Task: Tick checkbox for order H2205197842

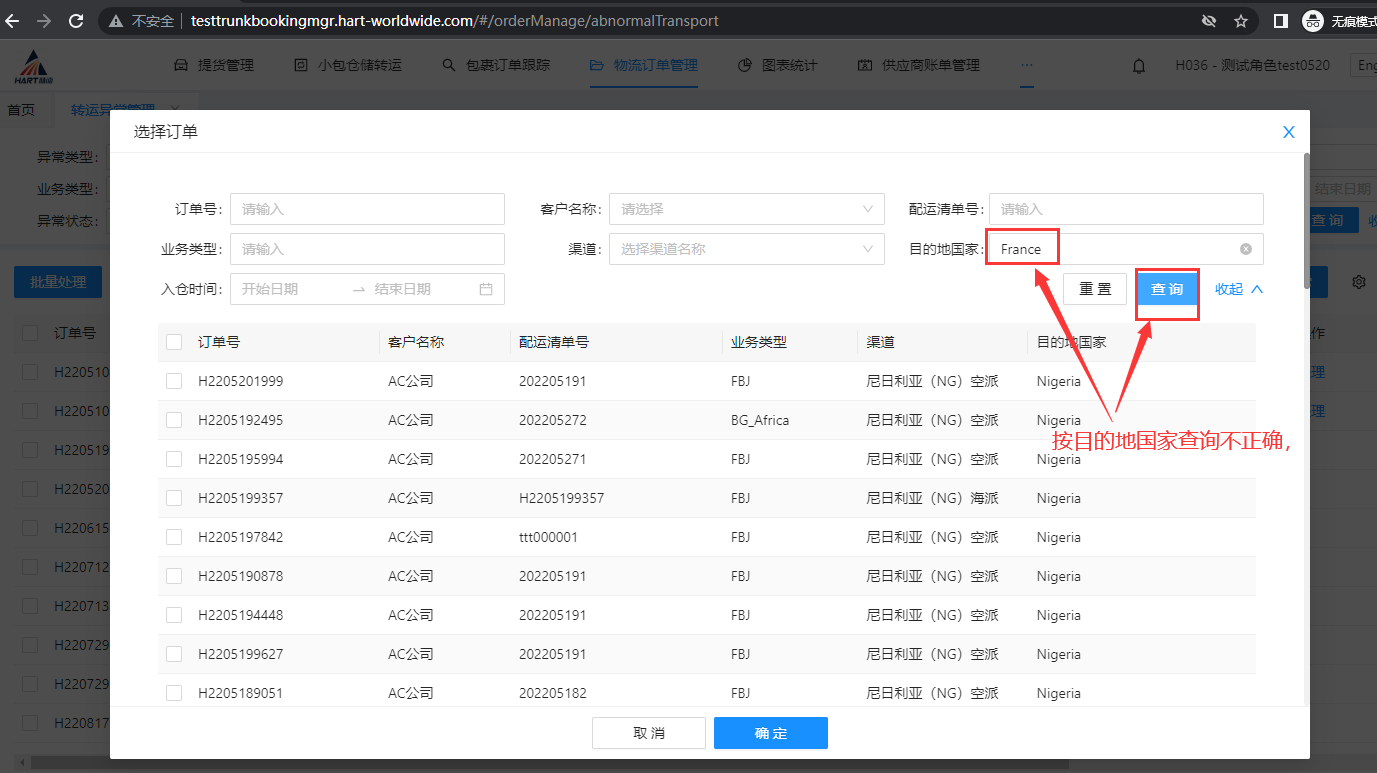Action: coord(174,537)
